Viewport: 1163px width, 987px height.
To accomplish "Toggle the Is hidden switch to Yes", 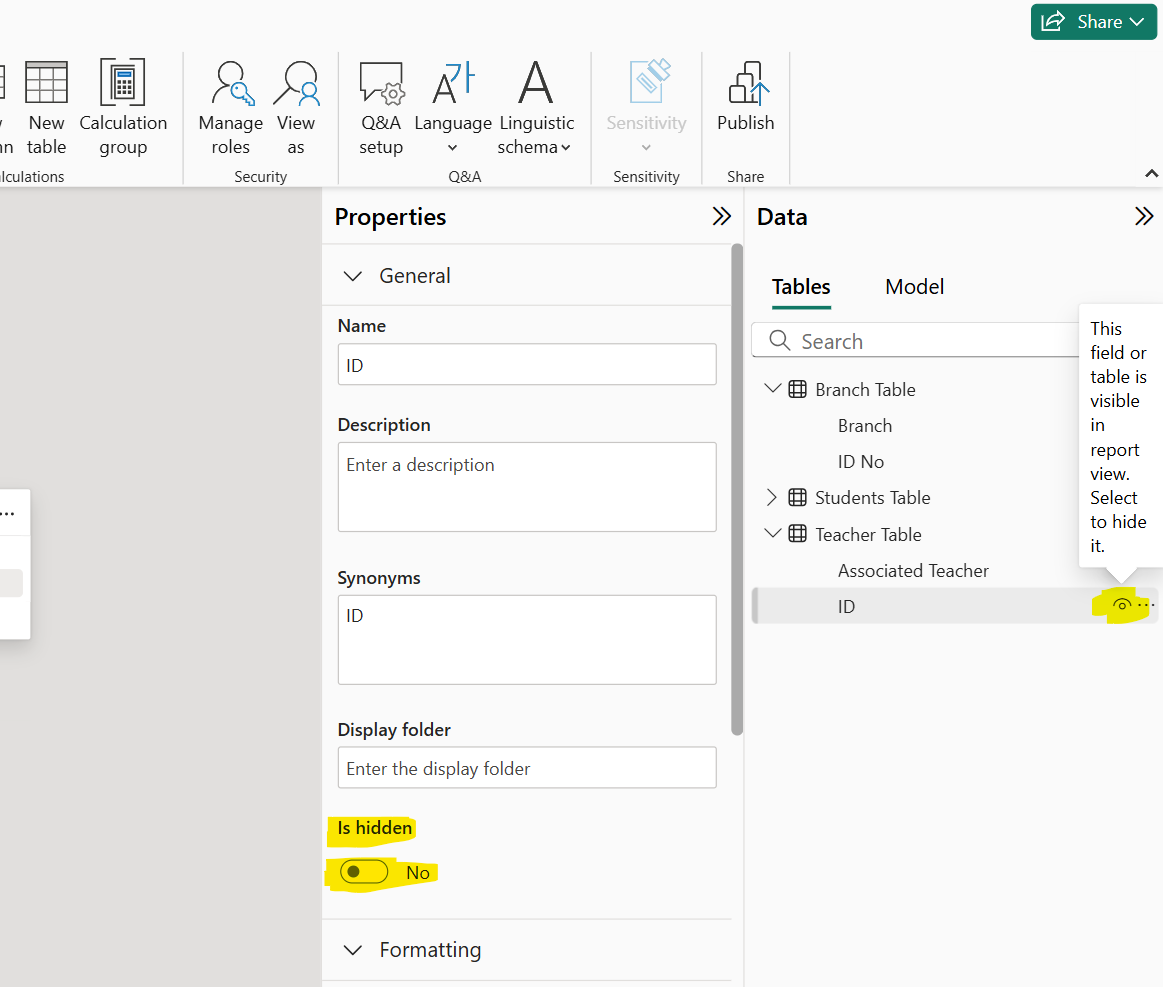I will click(x=362, y=872).
